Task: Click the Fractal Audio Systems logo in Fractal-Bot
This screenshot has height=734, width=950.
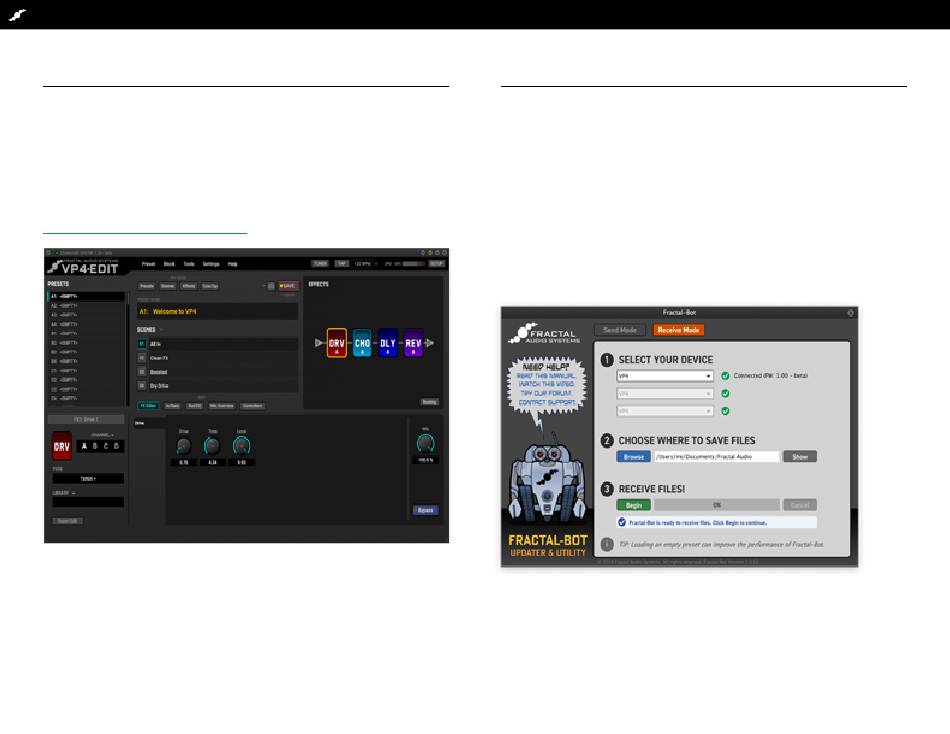Action: [544, 333]
